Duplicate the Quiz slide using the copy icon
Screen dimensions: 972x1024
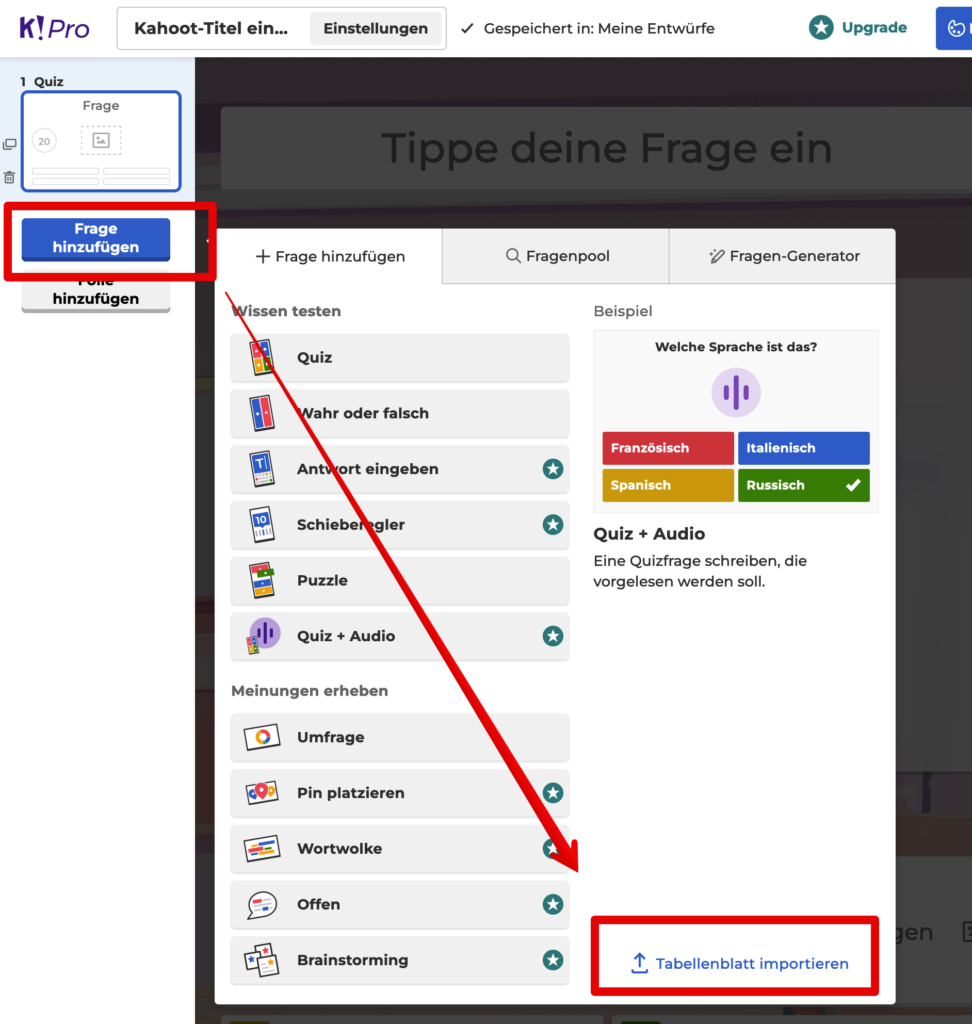[x=10, y=143]
